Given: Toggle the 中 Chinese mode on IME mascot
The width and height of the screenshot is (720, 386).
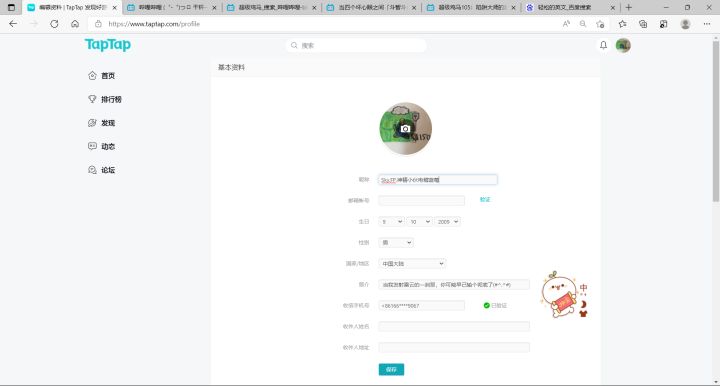Looking at the screenshot, I should point(583,288).
